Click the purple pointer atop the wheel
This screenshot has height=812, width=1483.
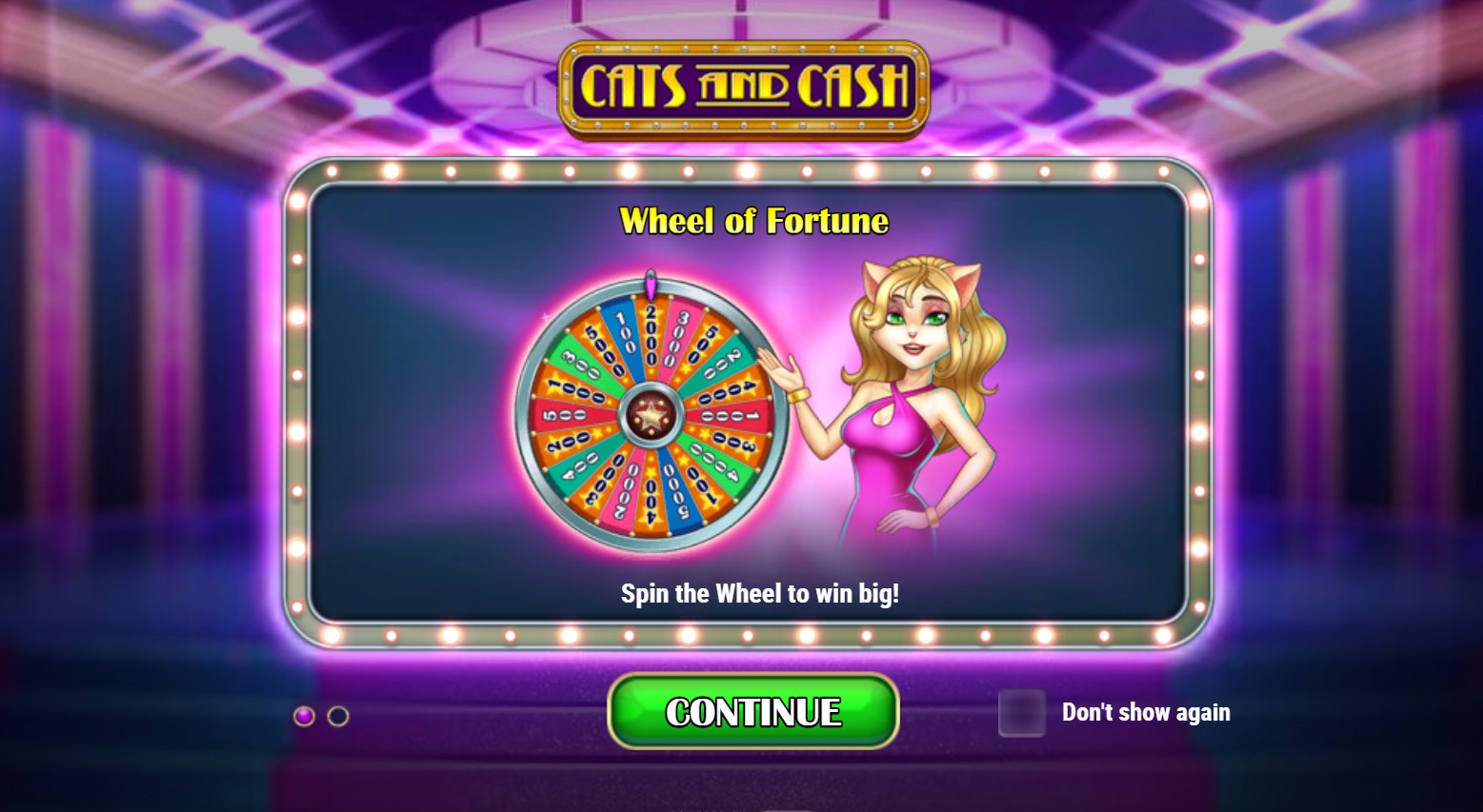[x=651, y=287]
